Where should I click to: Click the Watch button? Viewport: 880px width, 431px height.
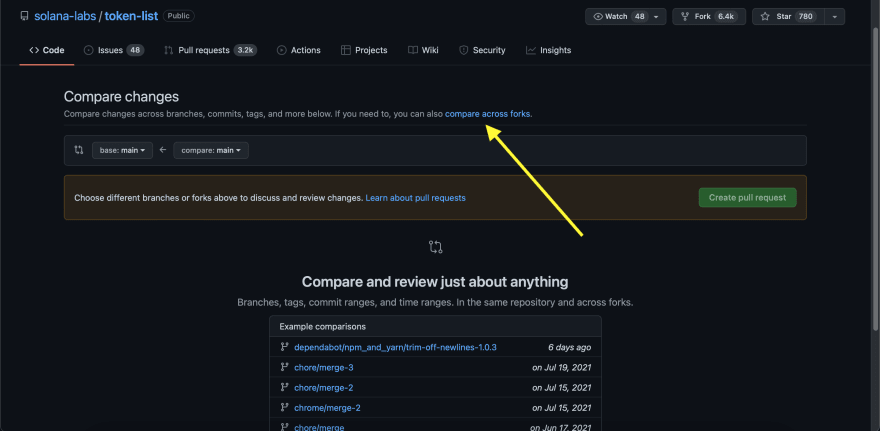[x=626, y=17]
